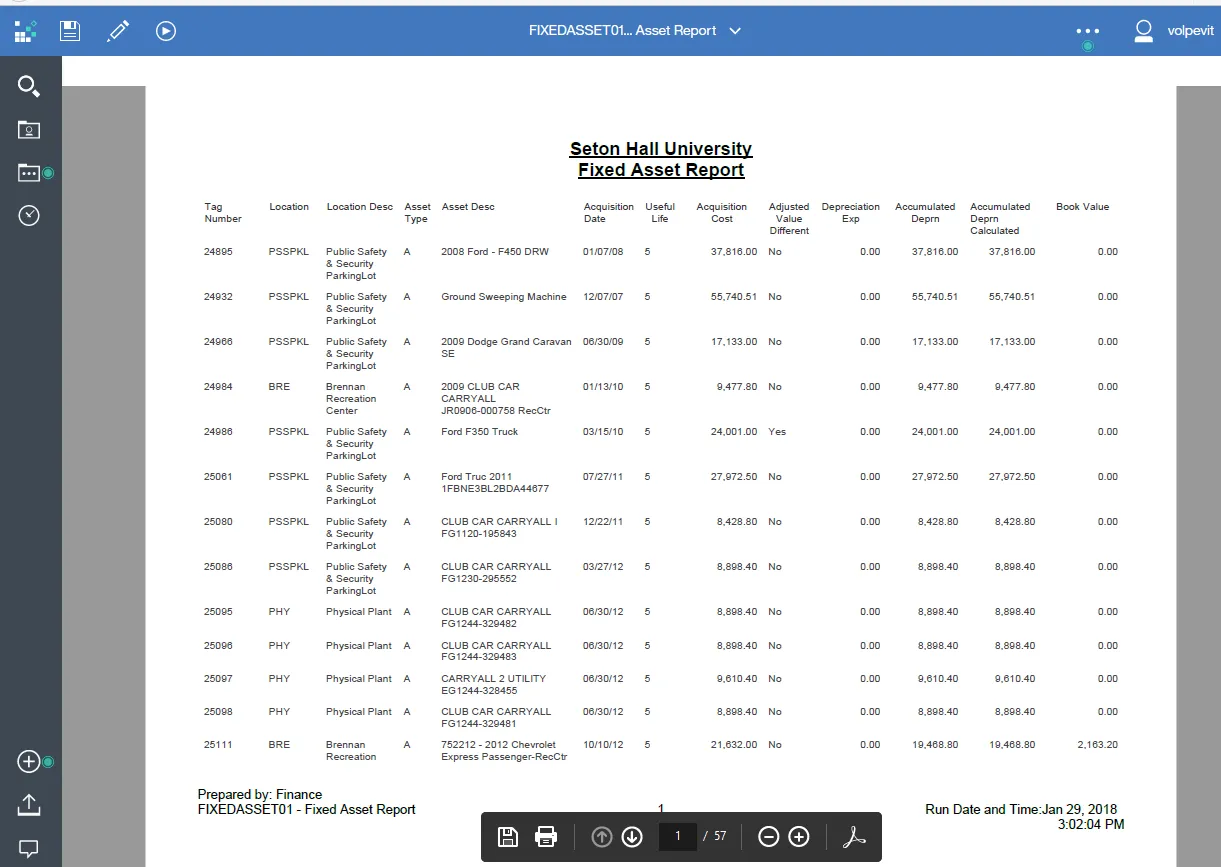Click acquisition cost 55,740.51

tap(734, 297)
